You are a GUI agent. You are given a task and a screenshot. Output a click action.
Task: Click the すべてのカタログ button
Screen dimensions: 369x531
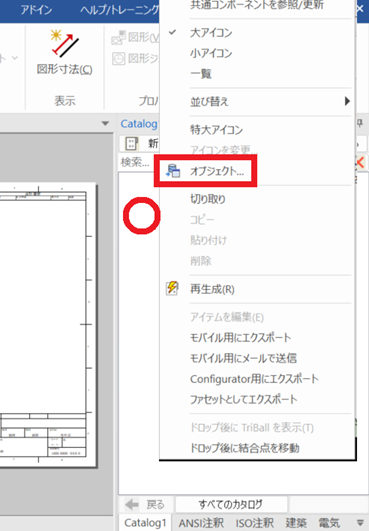(x=231, y=505)
